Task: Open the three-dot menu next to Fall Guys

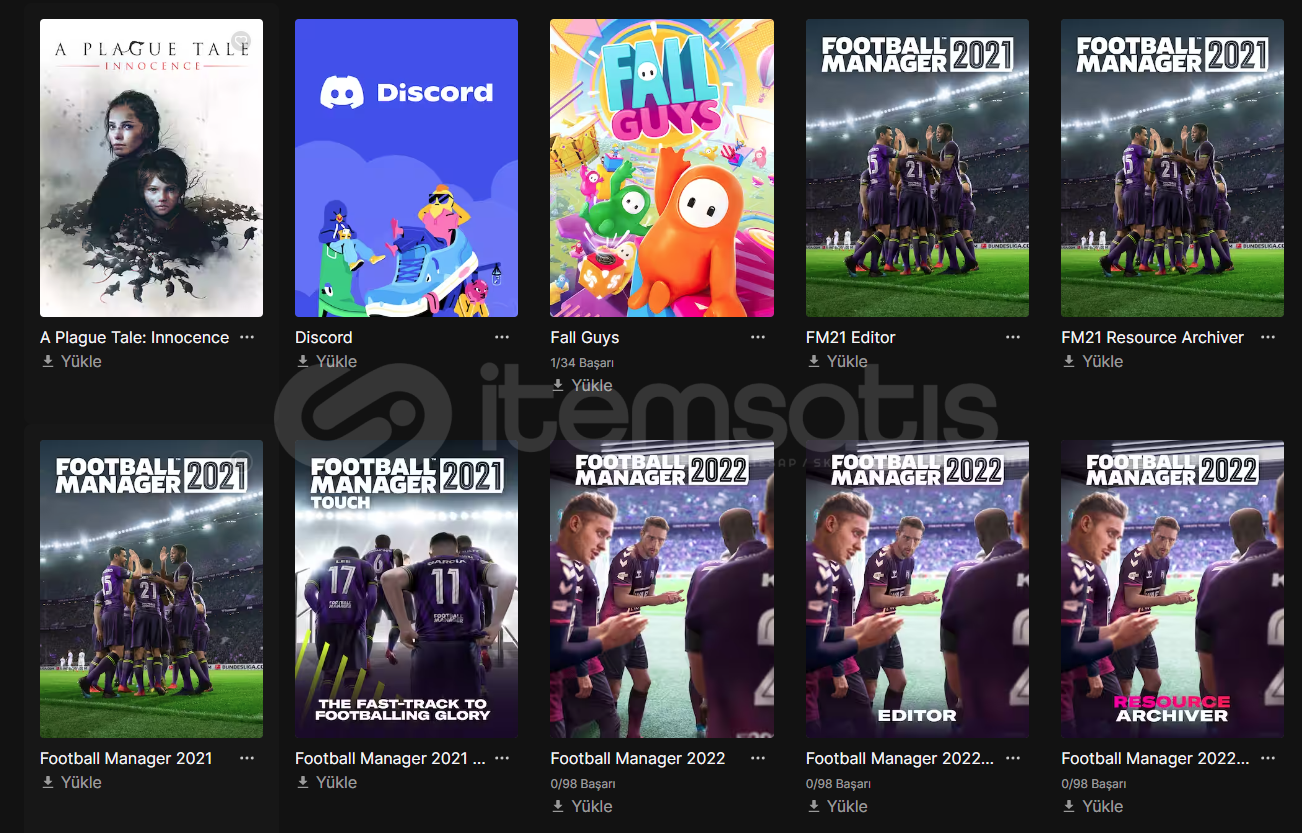Action: 758,338
